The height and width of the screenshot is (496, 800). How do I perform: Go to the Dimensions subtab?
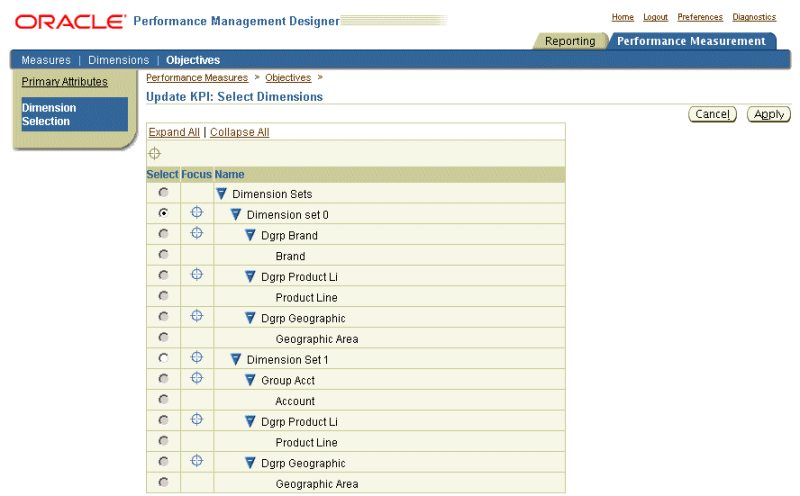click(x=118, y=60)
